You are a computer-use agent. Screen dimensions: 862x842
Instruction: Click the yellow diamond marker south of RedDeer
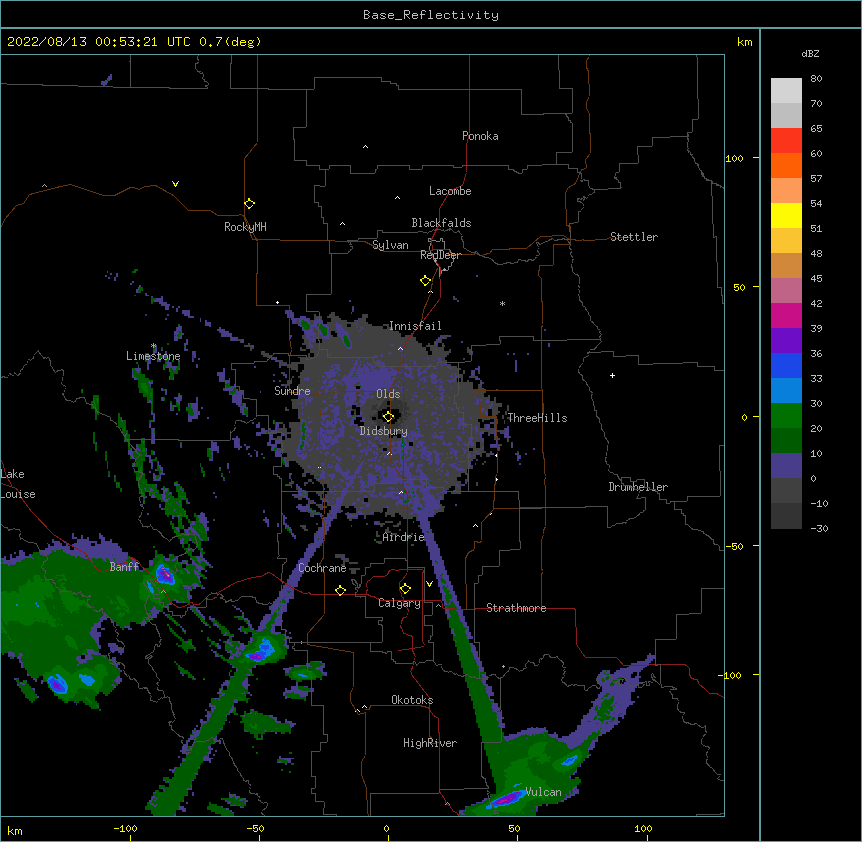[x=426, y=281]
